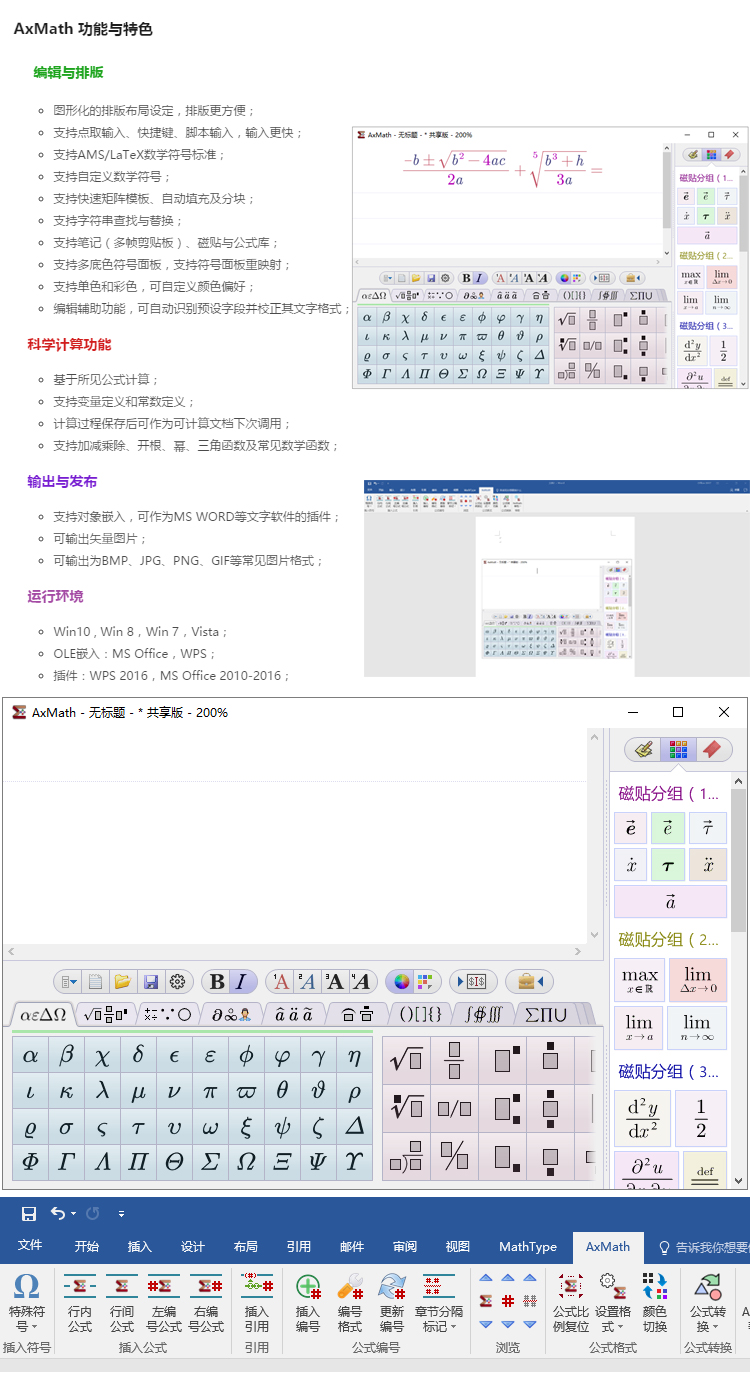Insert the nth root template
The height and width of the screenshot is (1384, 750).
point(406,1108)
